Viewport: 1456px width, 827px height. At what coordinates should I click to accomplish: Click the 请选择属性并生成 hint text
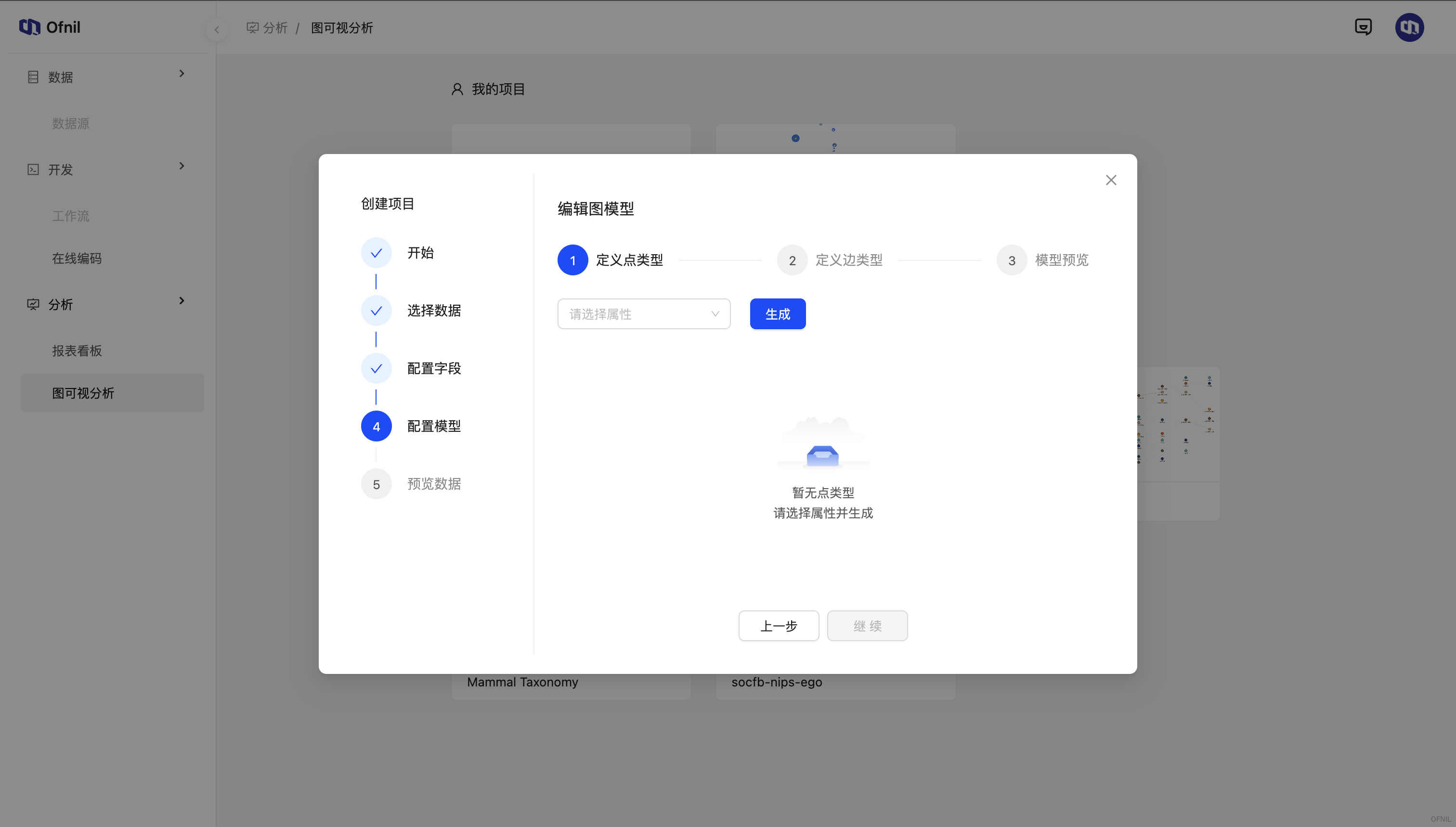822,514
